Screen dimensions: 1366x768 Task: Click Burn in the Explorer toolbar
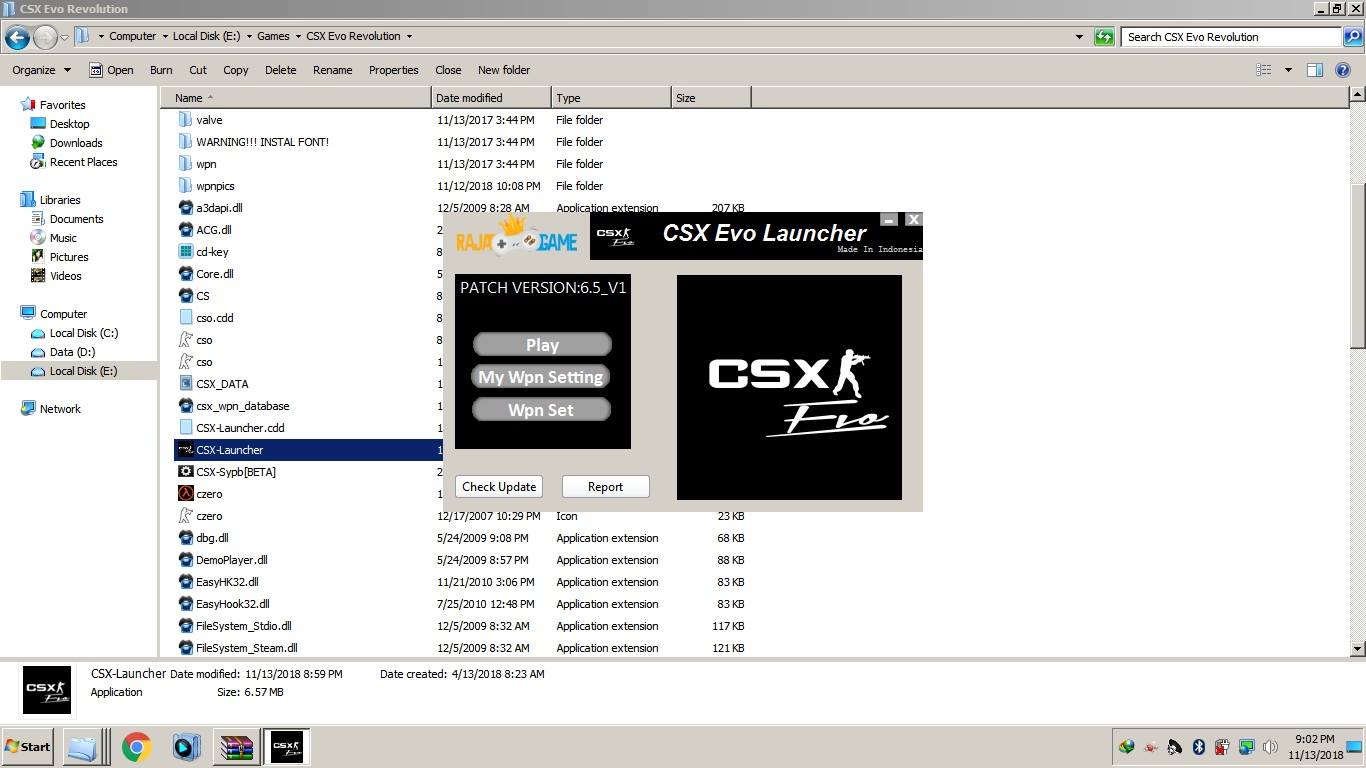pyautogui.click(x=161, y=70)
